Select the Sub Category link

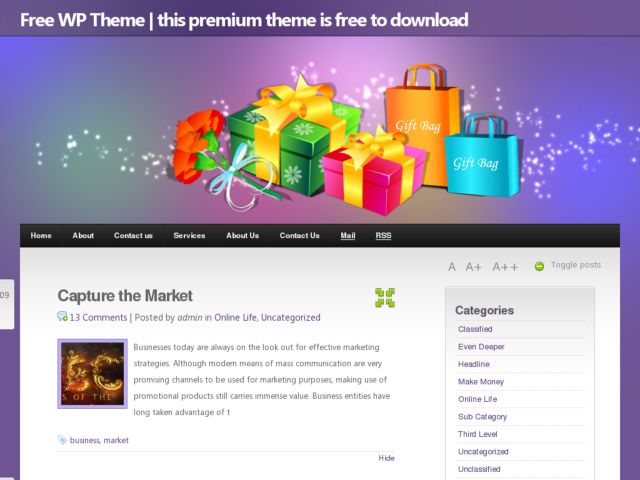click(x=482, y=417)
